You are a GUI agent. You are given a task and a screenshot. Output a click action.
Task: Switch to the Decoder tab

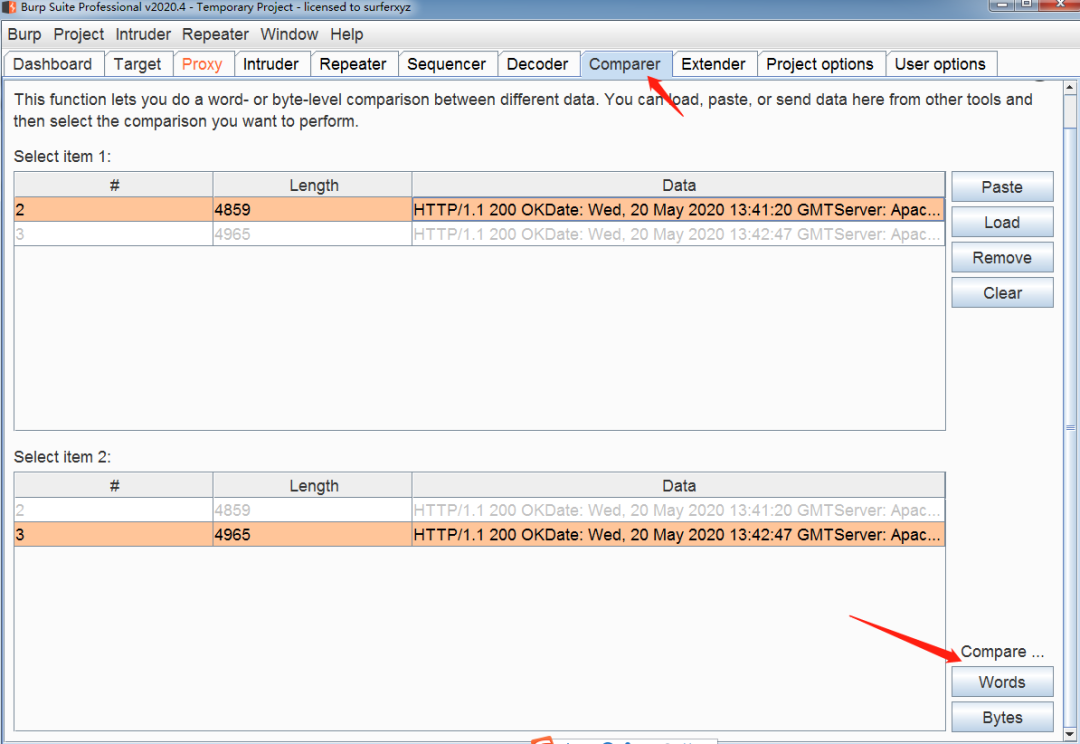[x=537, y=64]
